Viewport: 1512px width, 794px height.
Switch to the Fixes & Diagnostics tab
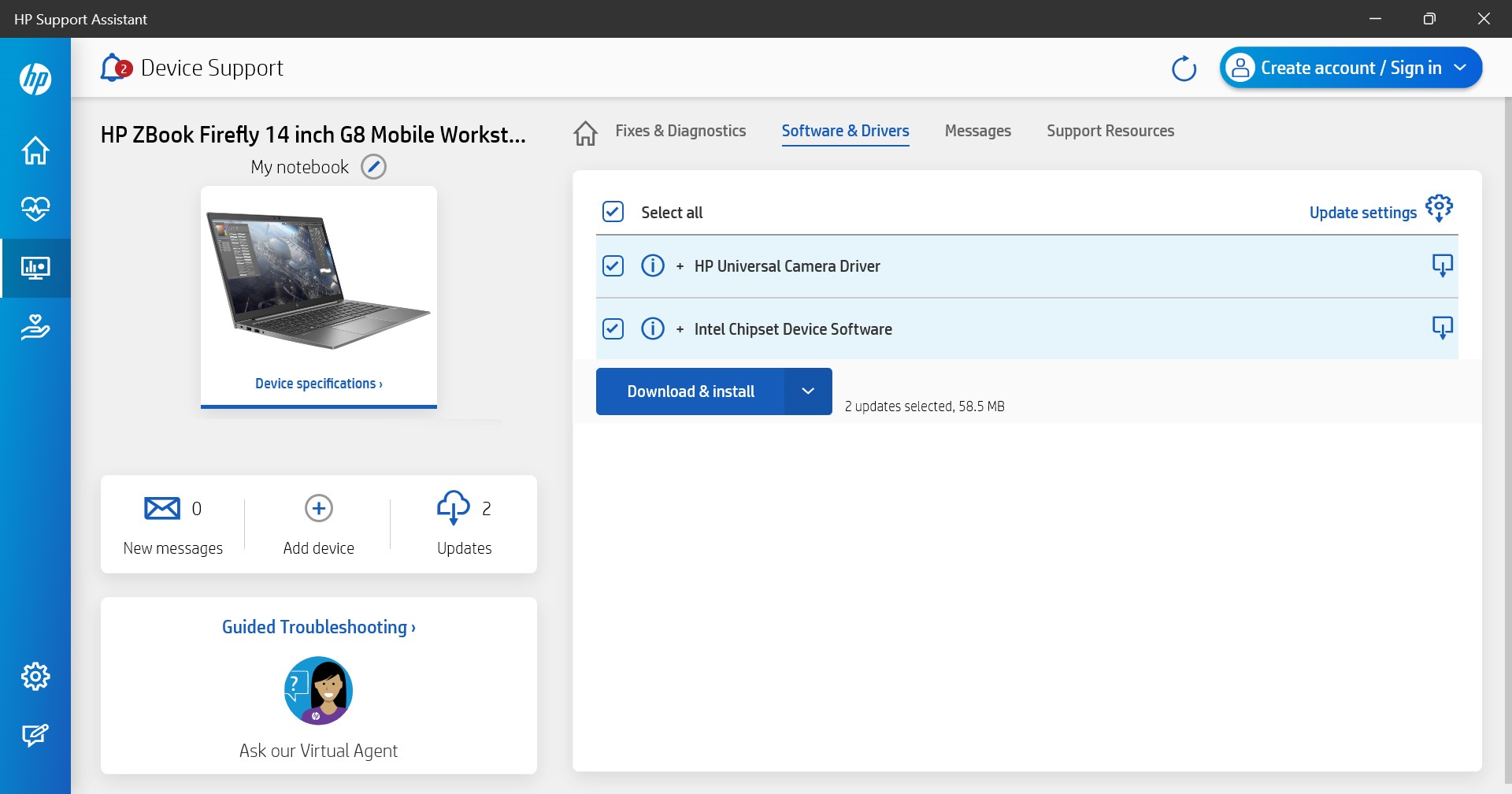[x=680, y=131]
